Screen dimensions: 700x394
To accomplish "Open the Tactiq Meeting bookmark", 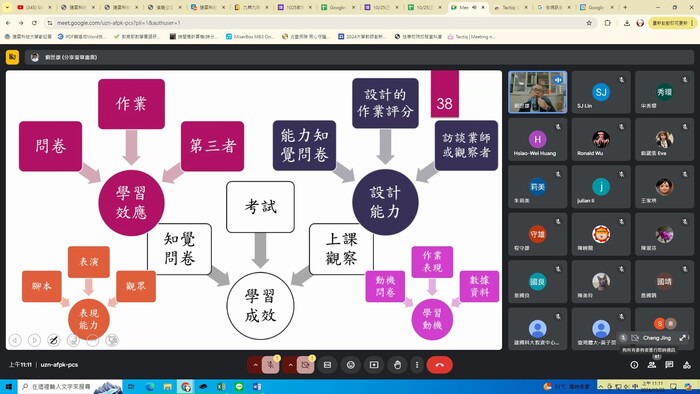I will [x=471, y=37].
